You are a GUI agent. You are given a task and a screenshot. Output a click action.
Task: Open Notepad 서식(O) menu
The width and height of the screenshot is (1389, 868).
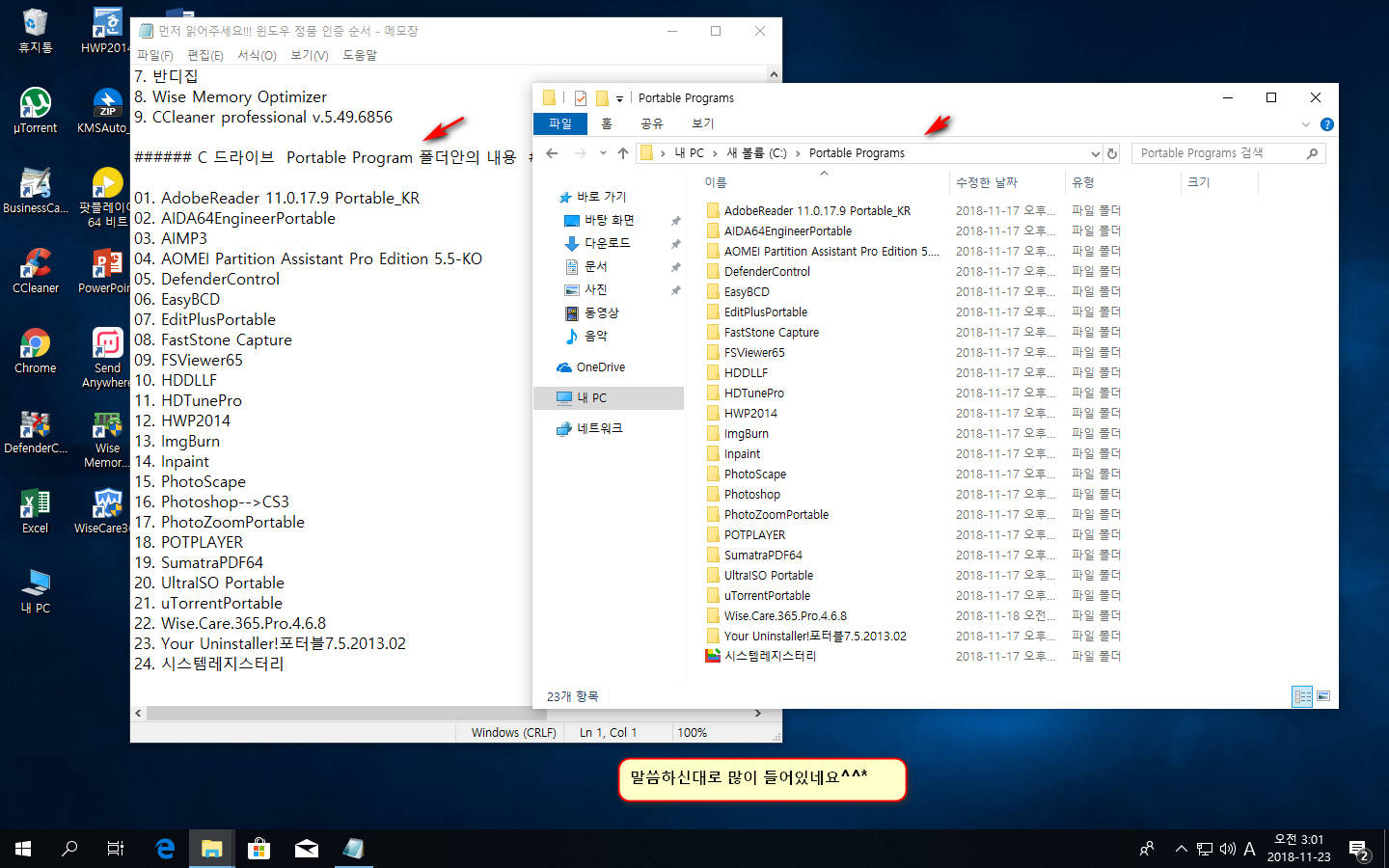[x=257, y=55]
